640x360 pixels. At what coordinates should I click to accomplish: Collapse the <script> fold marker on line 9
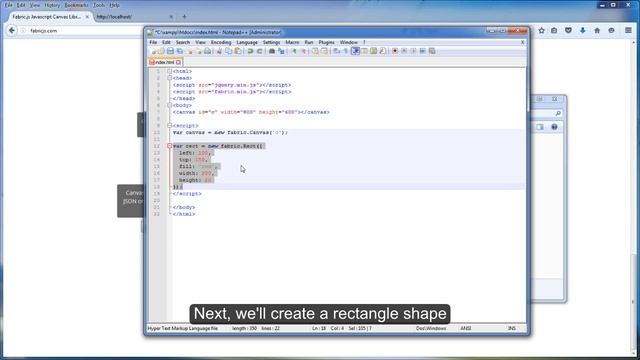point(169,125)
